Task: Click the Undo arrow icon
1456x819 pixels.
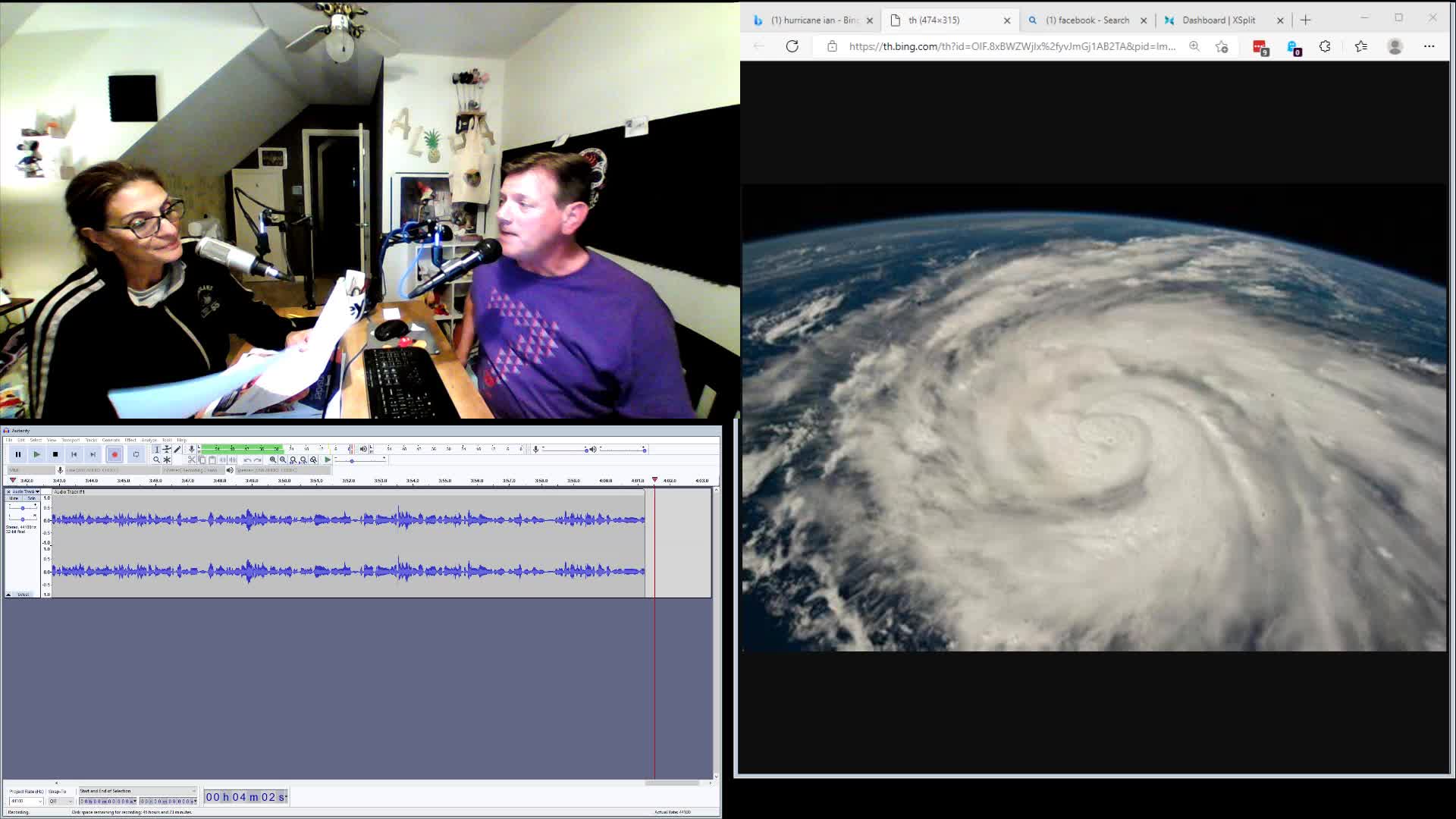Action: pyautogui.click(x=247, y=460)
